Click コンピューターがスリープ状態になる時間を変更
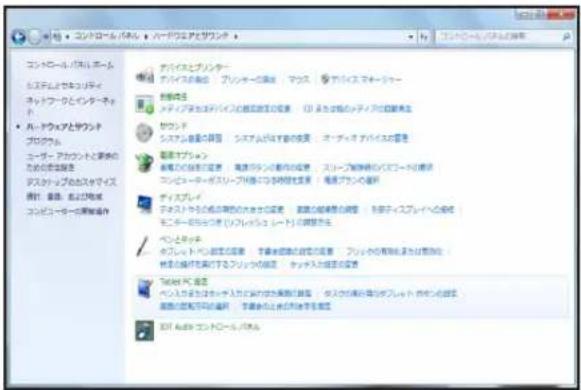Viewport: 581px width, 390px height. pyautogui.click(x=235, y=180)
